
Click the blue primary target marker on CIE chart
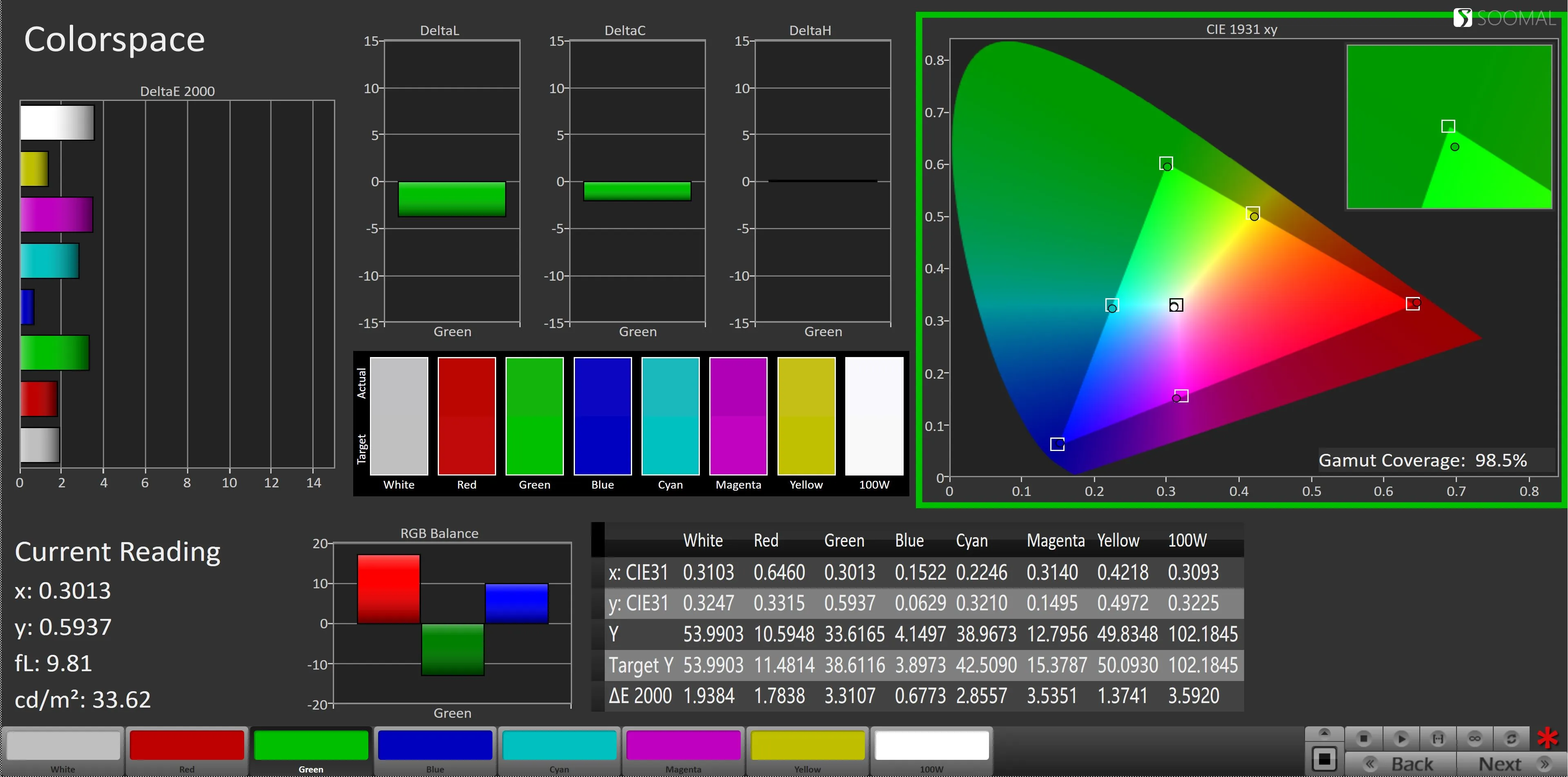(x=1057, y=444)
